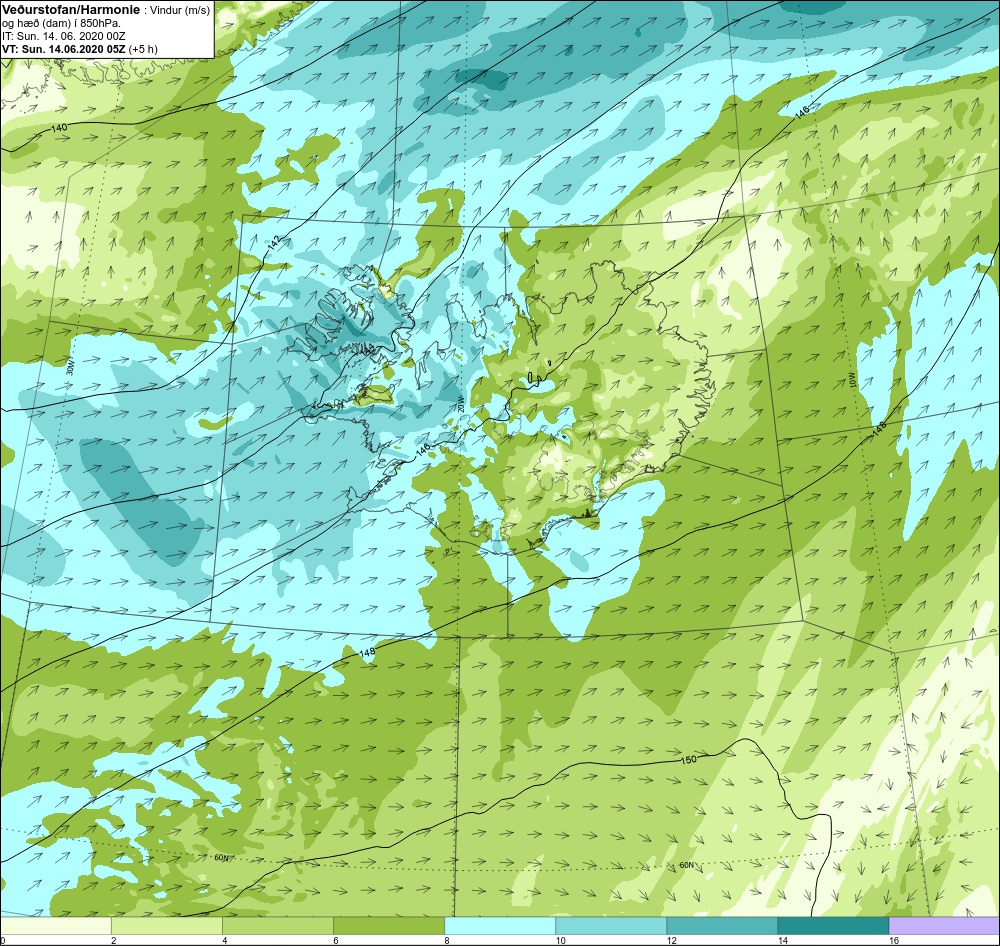Click the 12–14 m/s teal legend swatch
The height and width of the screenshot is (946, 1000).
coord(722,926)
